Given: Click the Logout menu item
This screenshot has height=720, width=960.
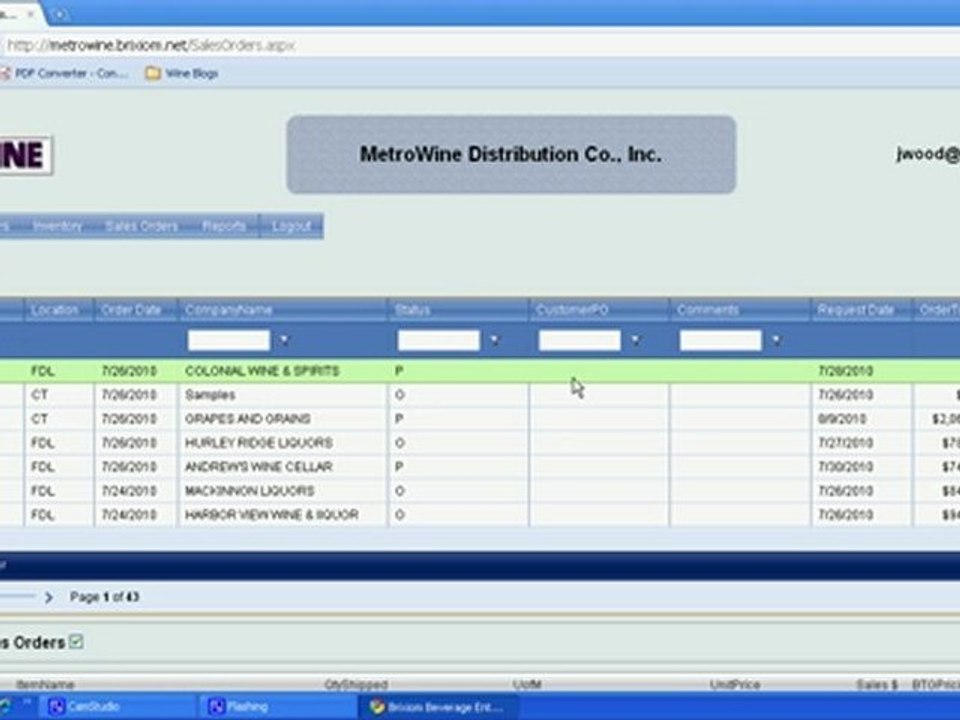Looking at the screenshot, I should [x=291, y=226].
